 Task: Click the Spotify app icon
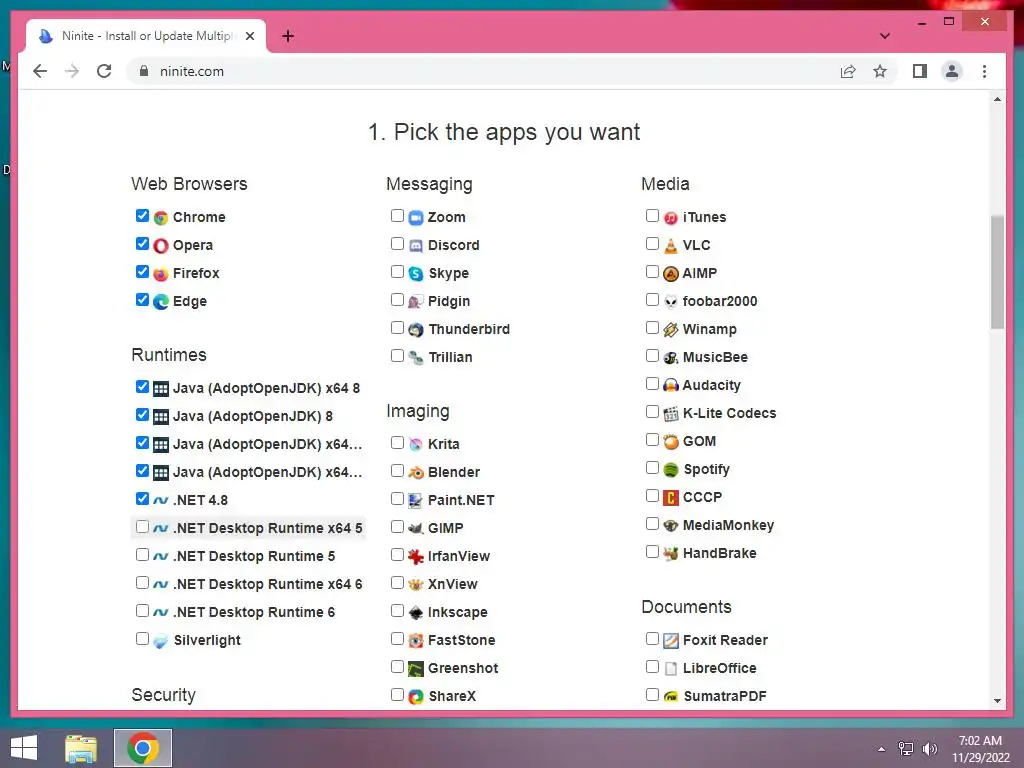[x=671, y=470]
